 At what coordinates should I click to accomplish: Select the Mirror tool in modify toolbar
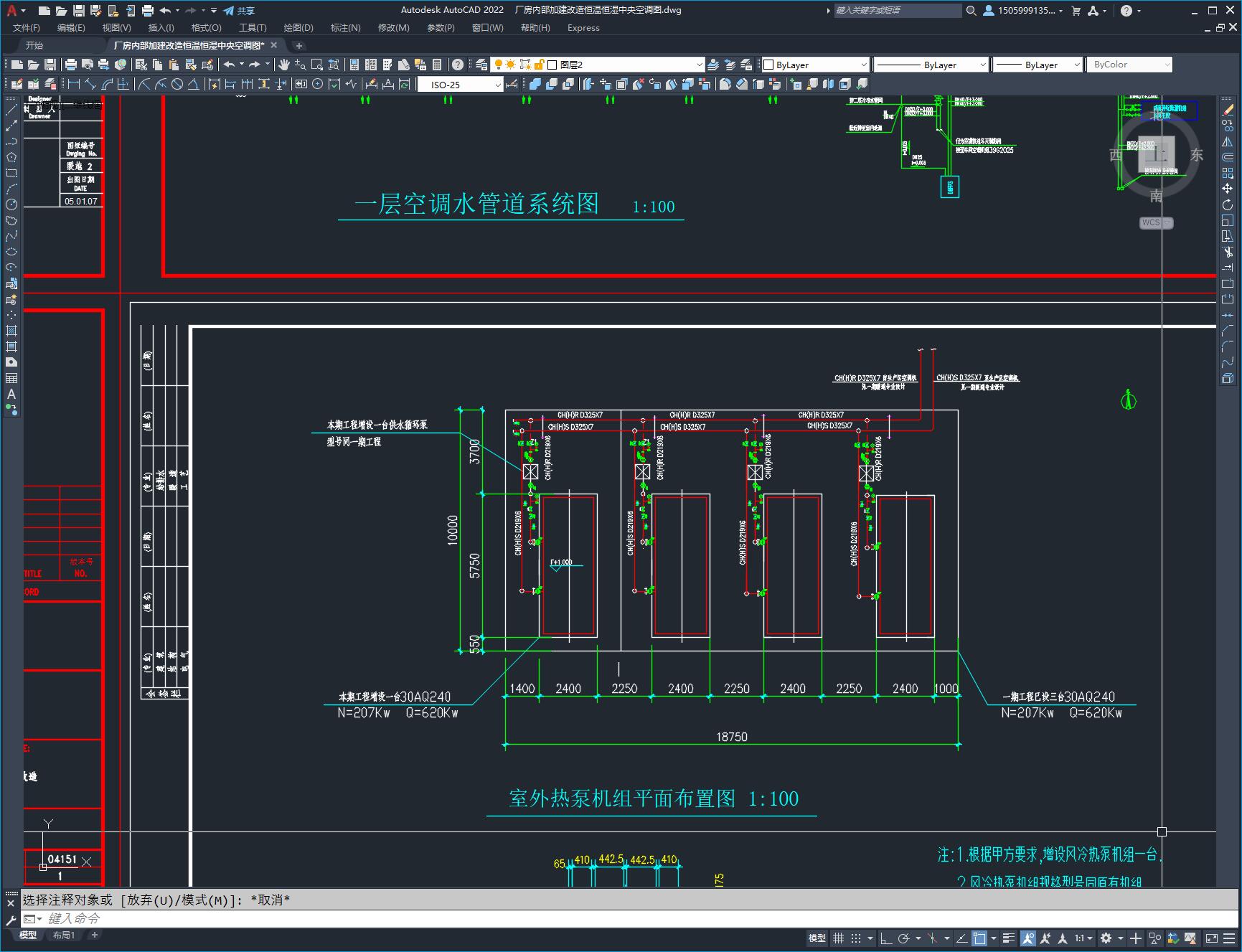point(1228,141)
